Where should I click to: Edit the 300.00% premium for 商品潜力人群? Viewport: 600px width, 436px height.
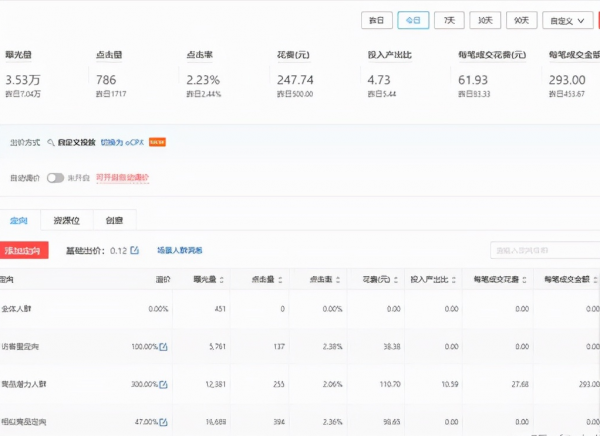(x=163, y=384)
